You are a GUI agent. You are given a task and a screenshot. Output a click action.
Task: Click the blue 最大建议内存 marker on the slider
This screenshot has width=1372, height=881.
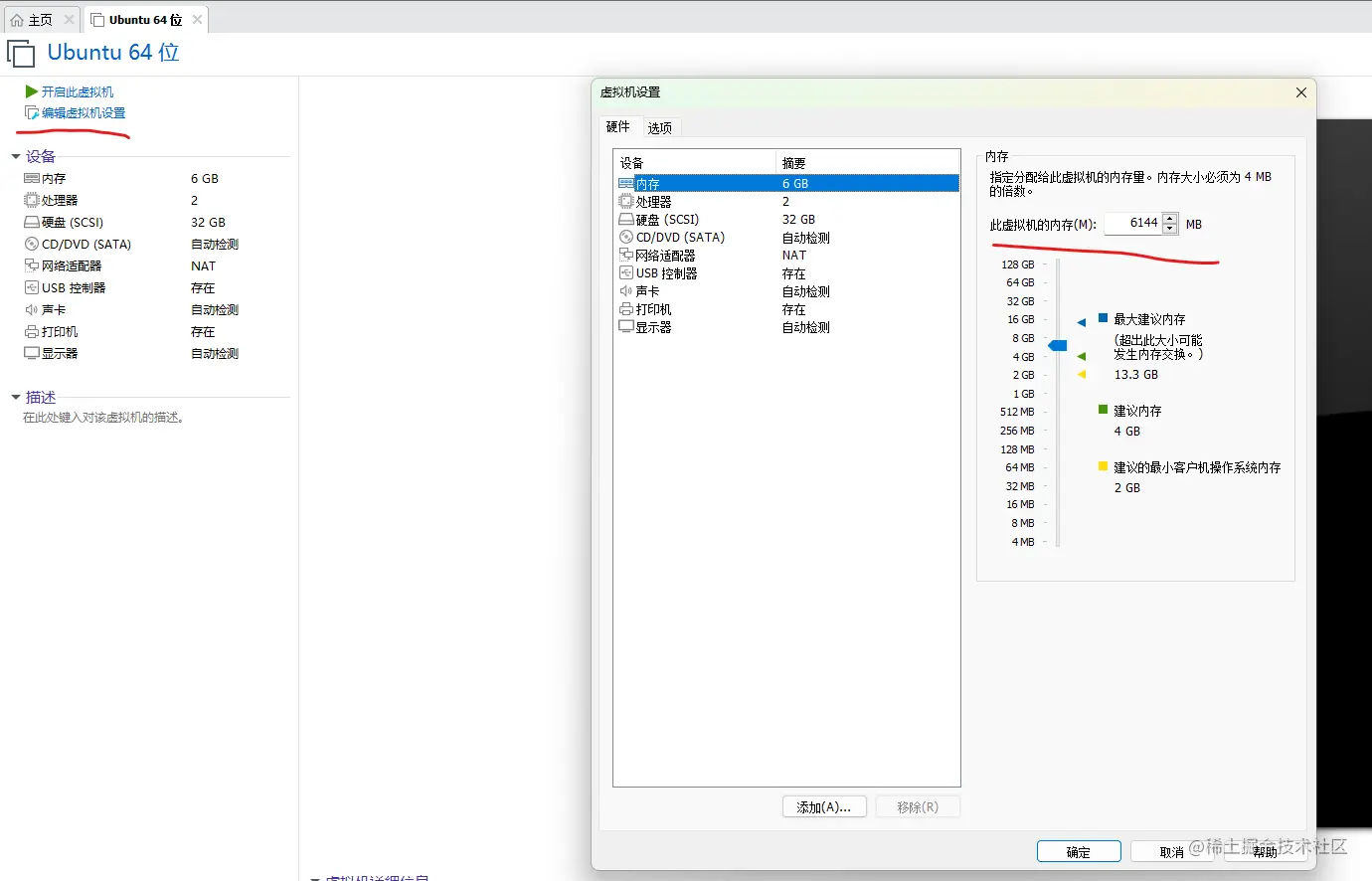coord(1081,322)
